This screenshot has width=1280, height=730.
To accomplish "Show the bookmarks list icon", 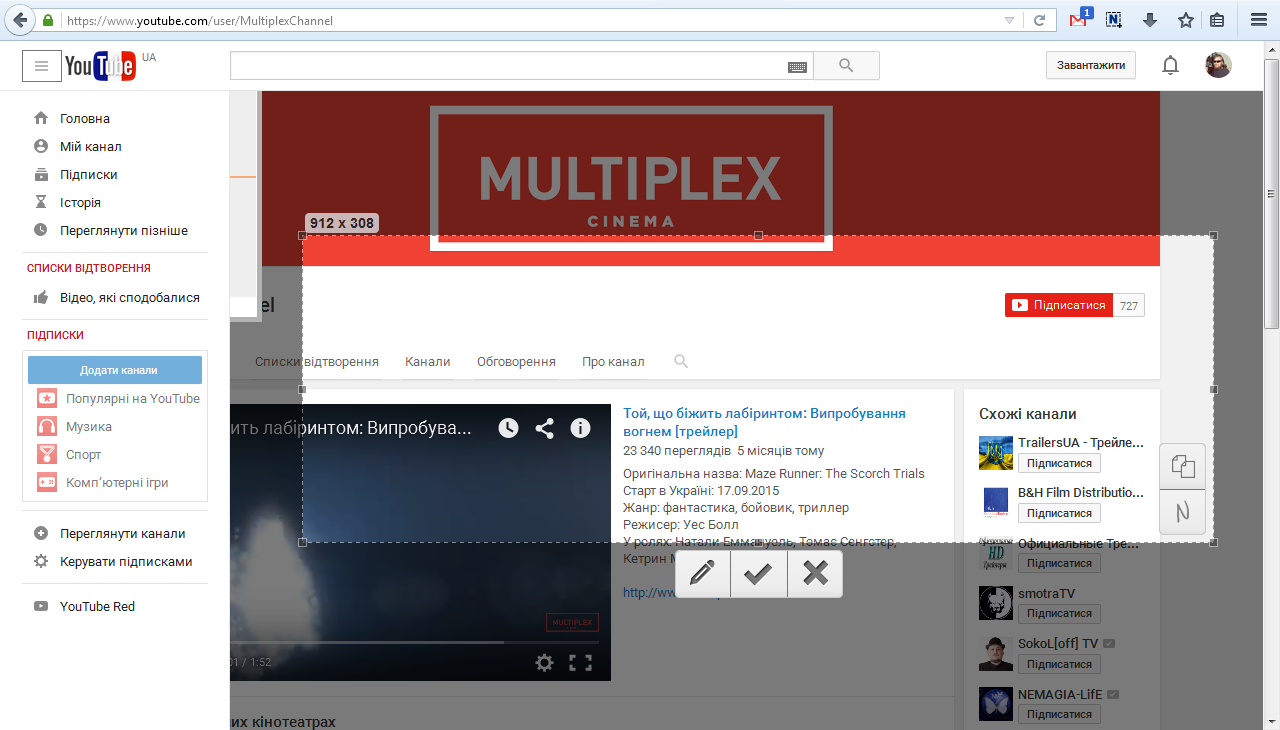I will click(x=1217, y=20).
